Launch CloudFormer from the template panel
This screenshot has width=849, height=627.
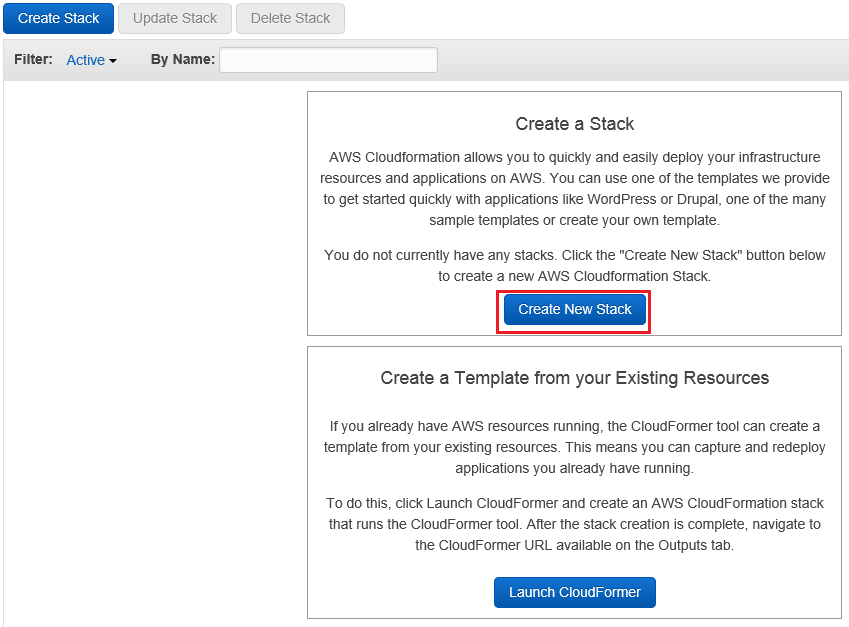point(574,592)
